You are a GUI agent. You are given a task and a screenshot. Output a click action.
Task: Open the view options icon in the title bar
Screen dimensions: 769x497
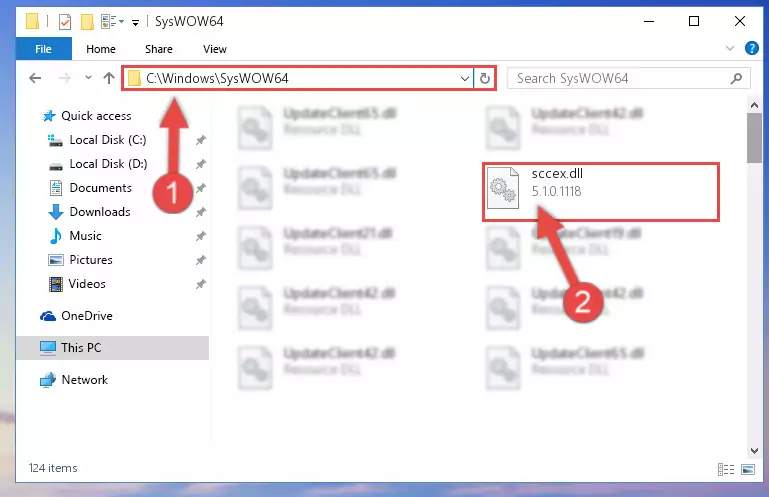tap(112, 22)
